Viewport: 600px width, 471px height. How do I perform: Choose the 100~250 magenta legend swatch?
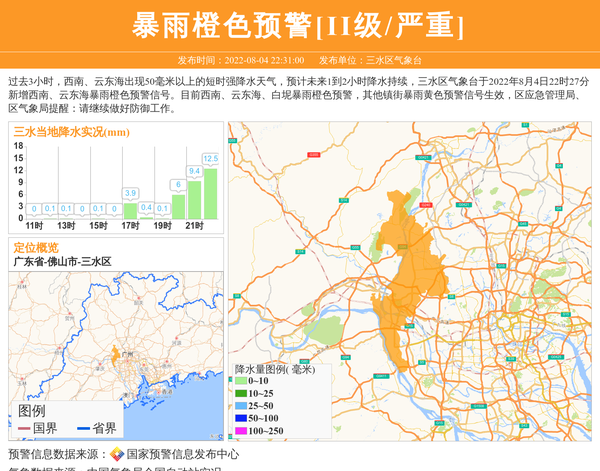click(240, 430)
